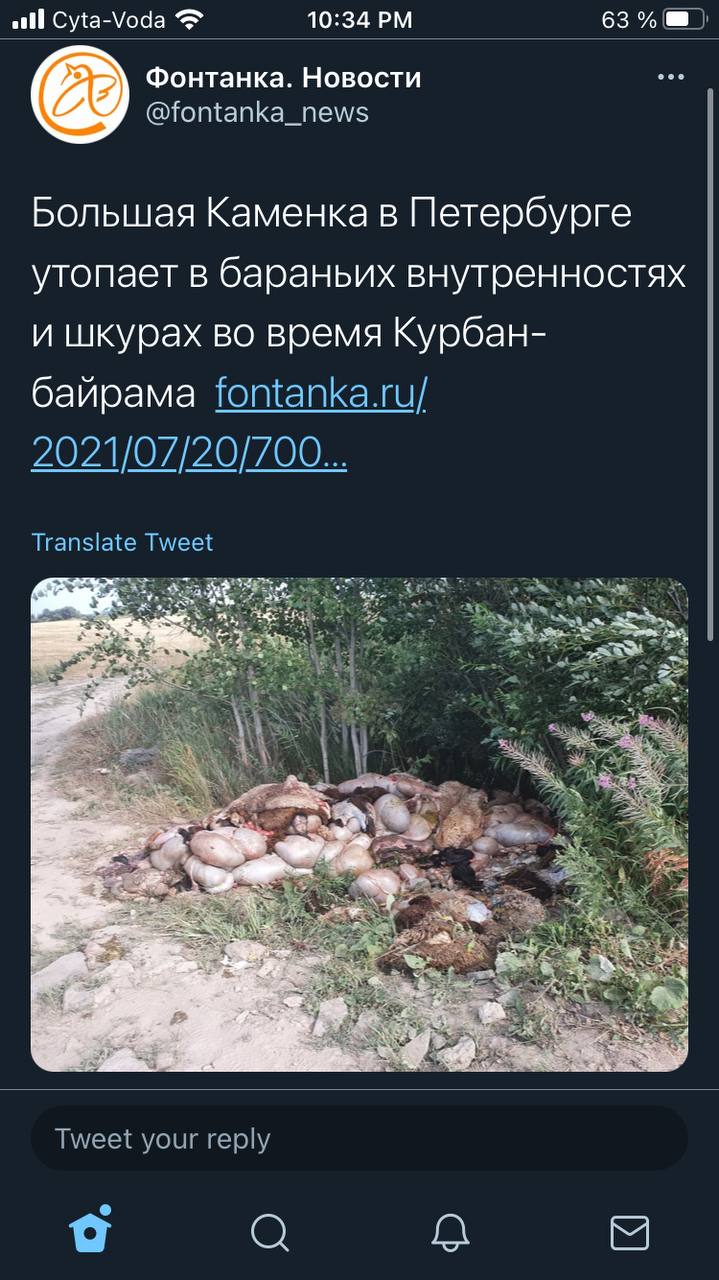Open the @fontanka_news handle profile
Screen dimensions: 719x1280
[257, 113]
